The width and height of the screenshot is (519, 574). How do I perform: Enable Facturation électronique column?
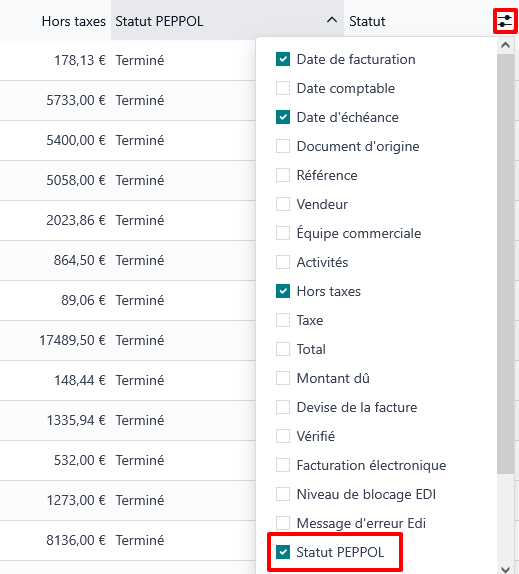coord(283,465)
